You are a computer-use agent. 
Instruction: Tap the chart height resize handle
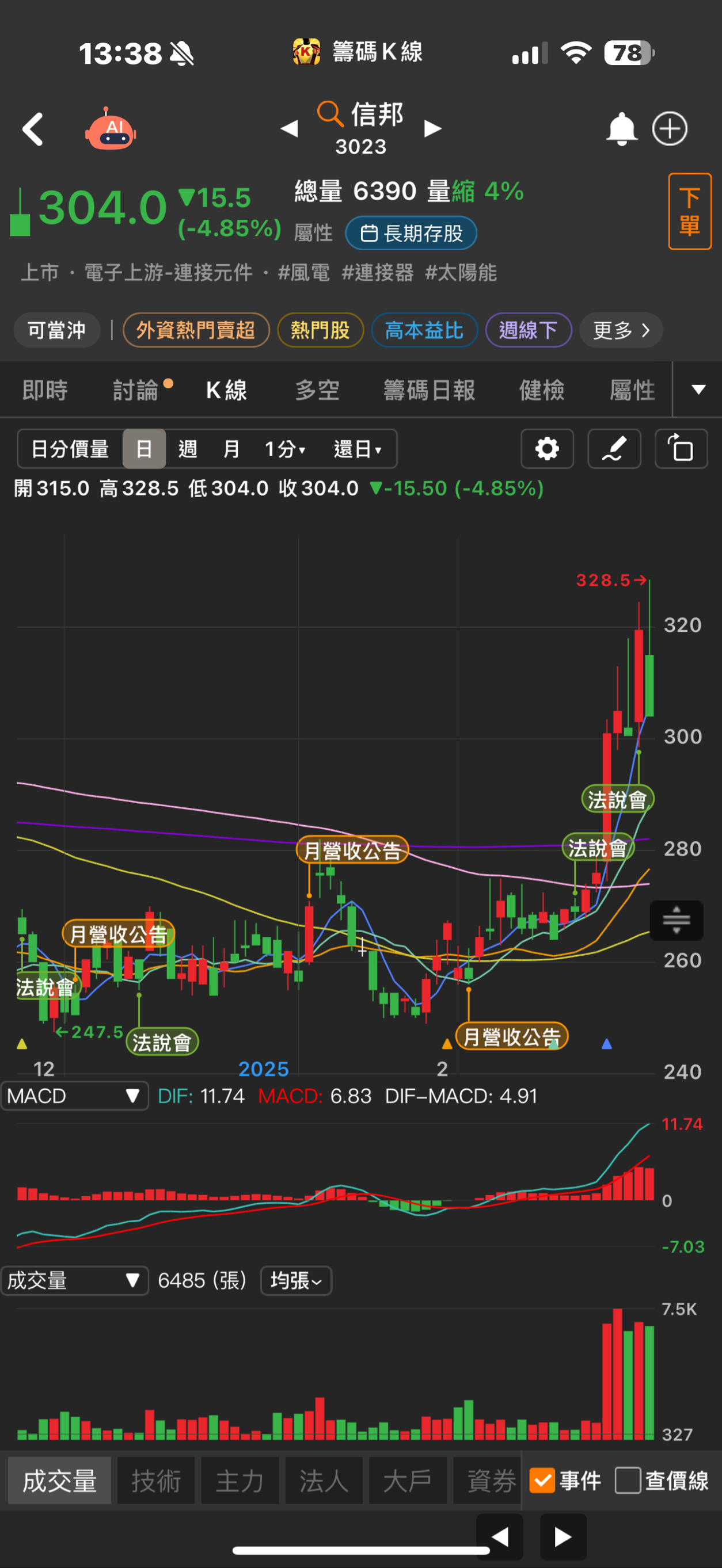(x=677, y=920)
